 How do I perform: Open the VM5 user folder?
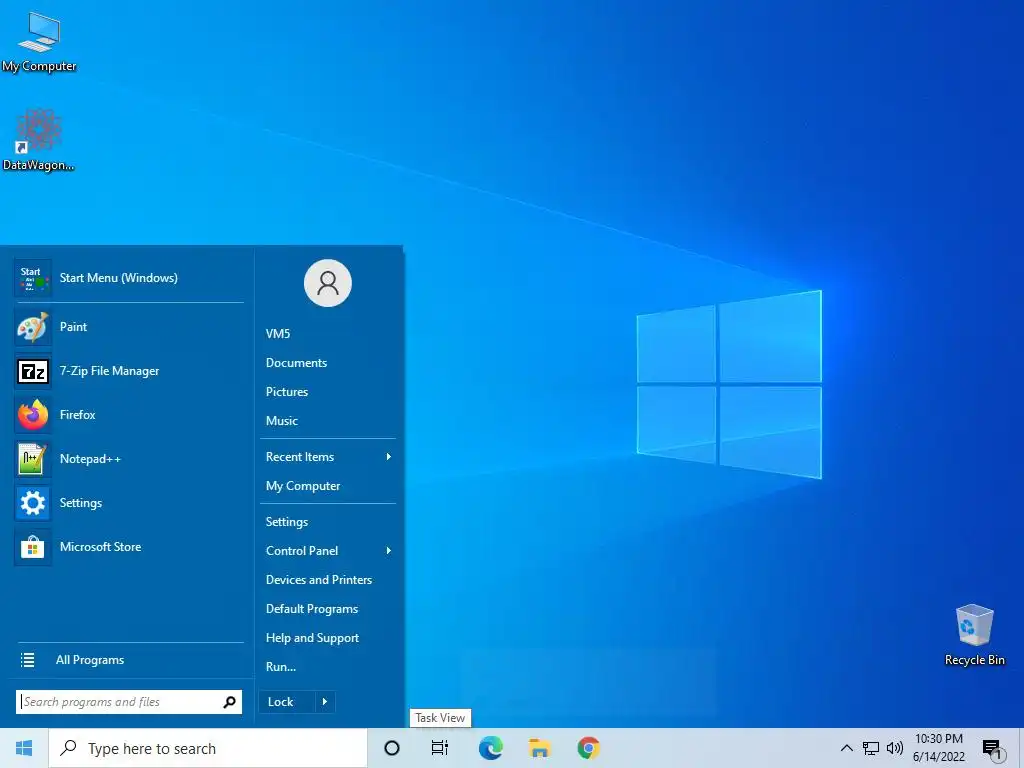point(278,334)
